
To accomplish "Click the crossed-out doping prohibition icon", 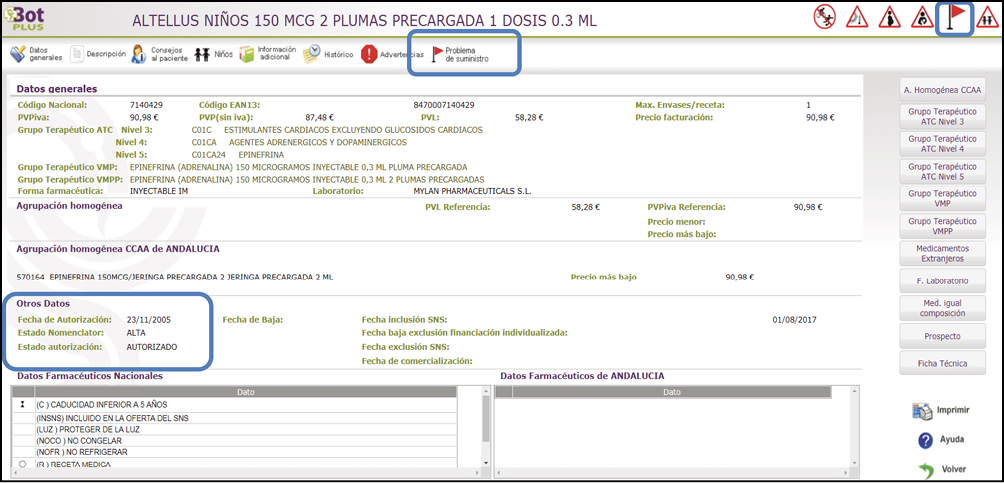I will (x=825, y=18).
